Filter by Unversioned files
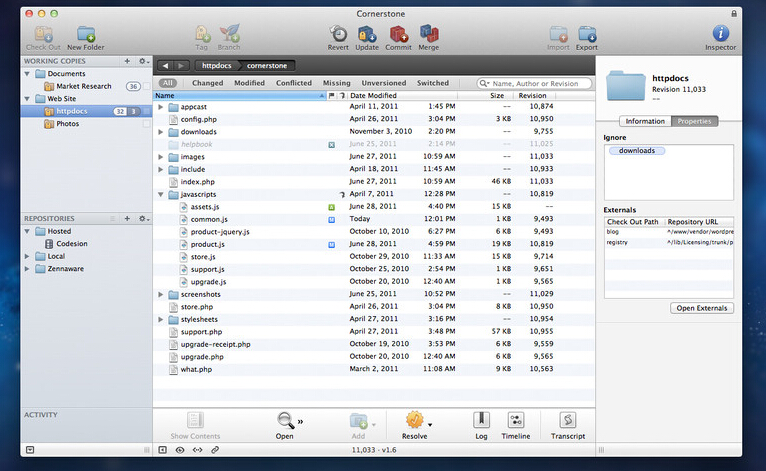766x471 pixels. (x=383, y=83)
